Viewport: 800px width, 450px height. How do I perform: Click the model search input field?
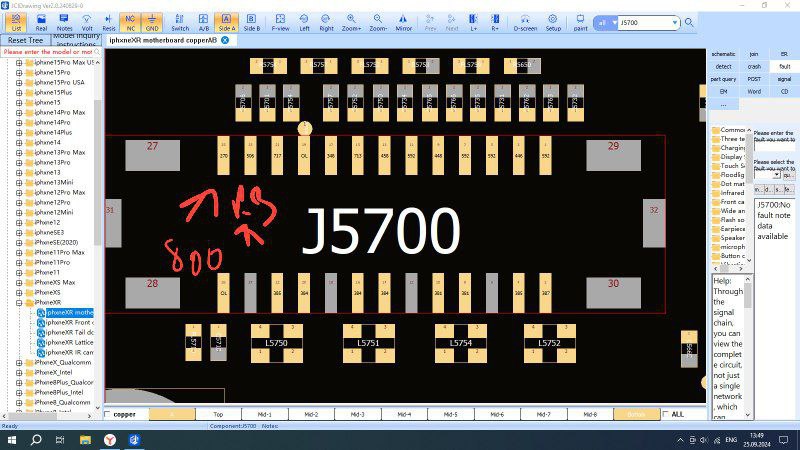(x=50, y=52)
